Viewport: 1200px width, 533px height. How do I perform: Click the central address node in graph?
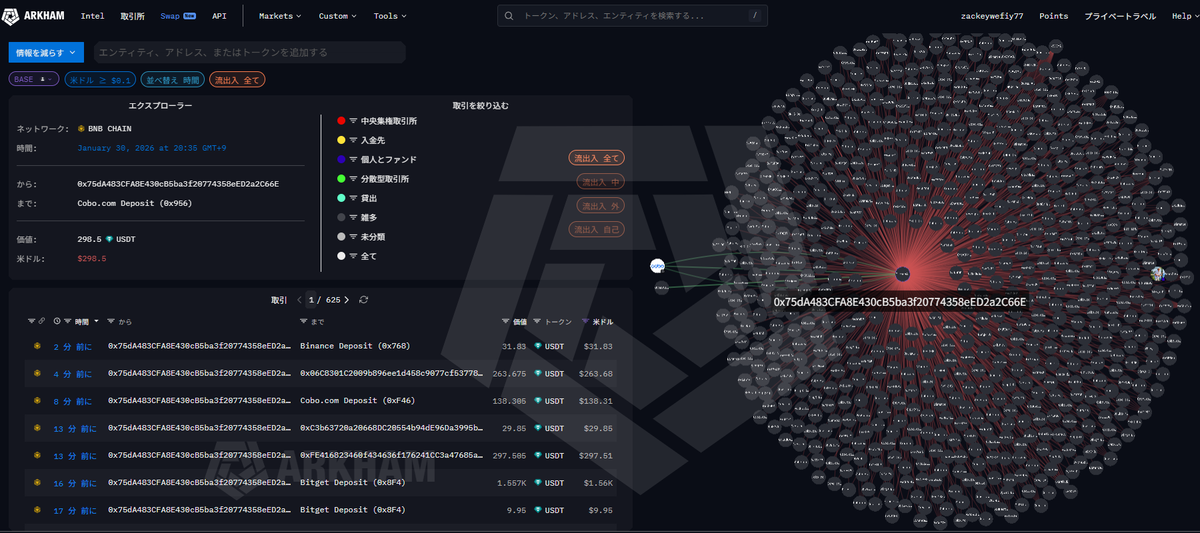(x=902, y=273)
